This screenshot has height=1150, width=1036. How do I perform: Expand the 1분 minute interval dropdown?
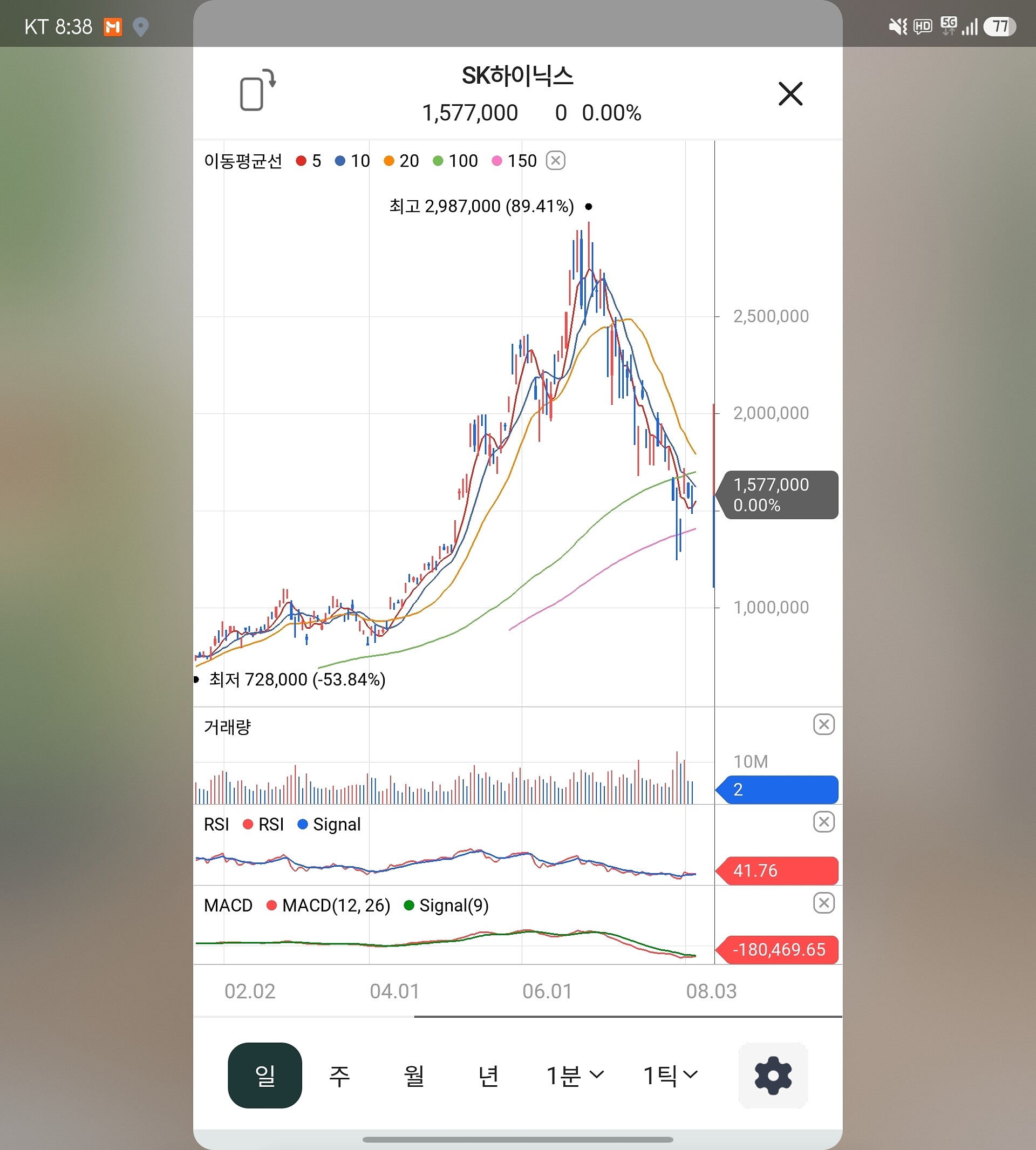(574, 1076)
